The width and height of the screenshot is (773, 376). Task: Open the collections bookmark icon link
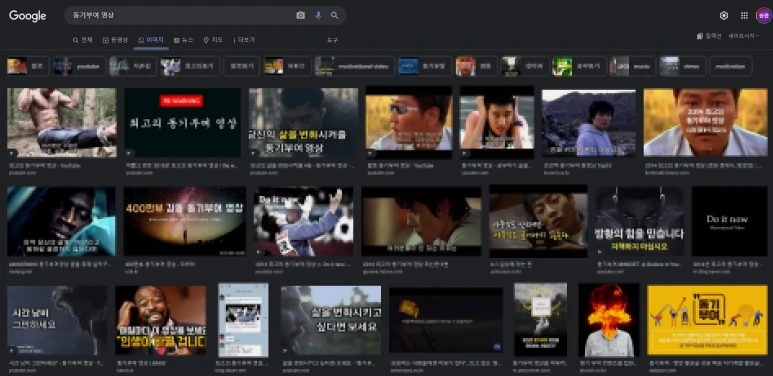(x=709, y=36)
